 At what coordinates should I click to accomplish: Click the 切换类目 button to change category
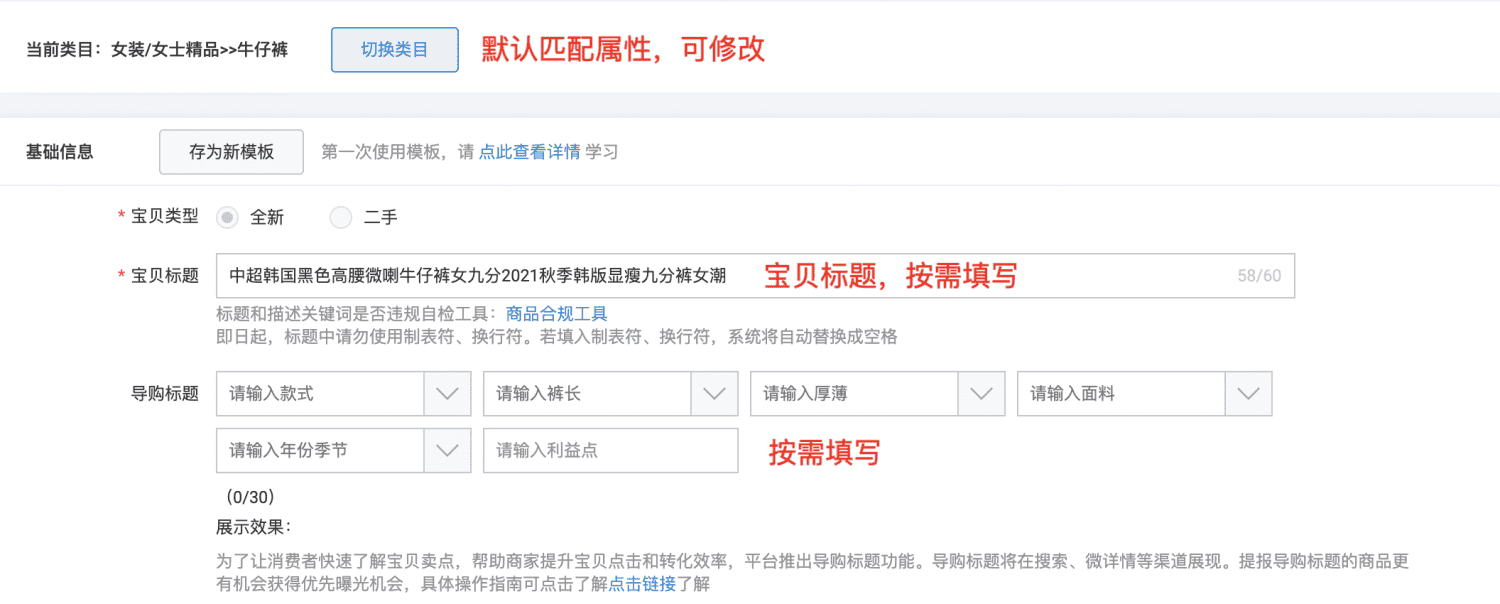pyautogui.click(x=394, y=48)
